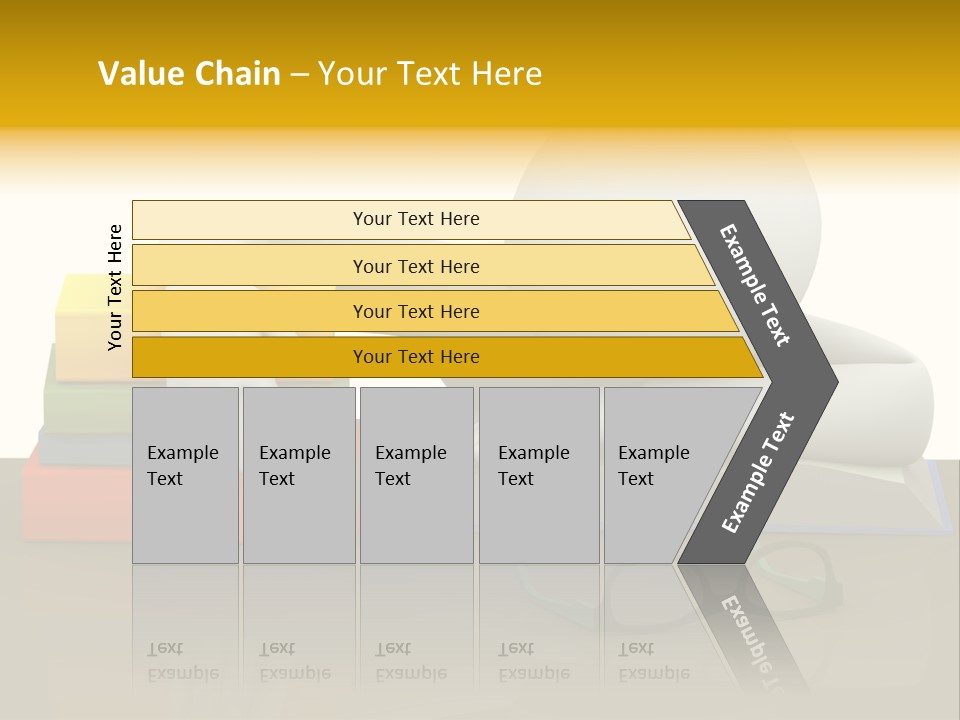Click lower 'Example Text' on the dark chevron
This screenshot has height=720, width=960.
758,473
